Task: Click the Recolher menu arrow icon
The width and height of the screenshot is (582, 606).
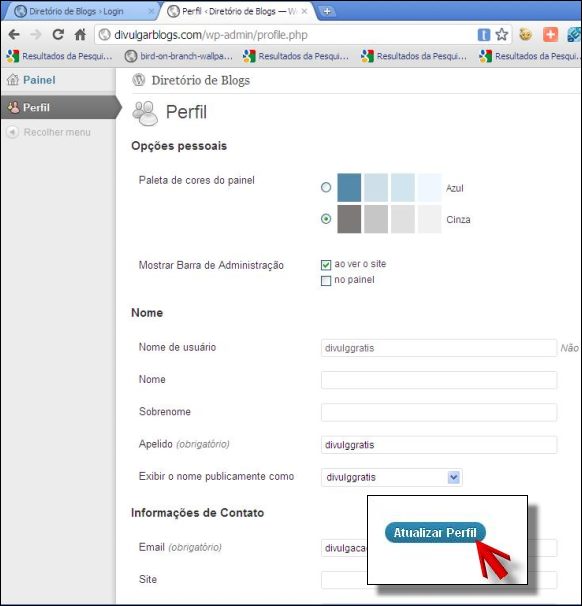Action: tap(12, 132)
